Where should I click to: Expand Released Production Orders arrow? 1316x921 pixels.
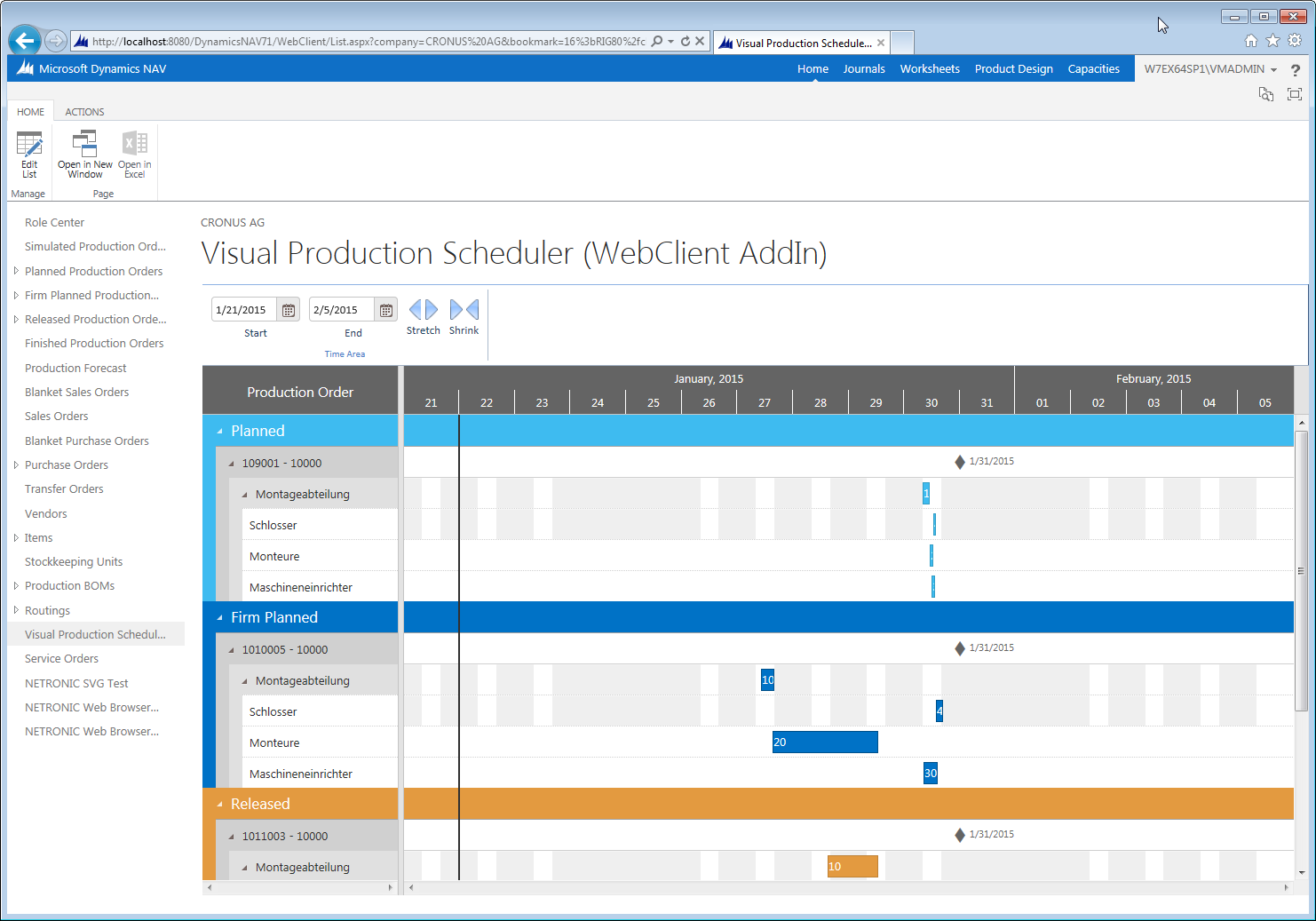click(x=16, y=319)
